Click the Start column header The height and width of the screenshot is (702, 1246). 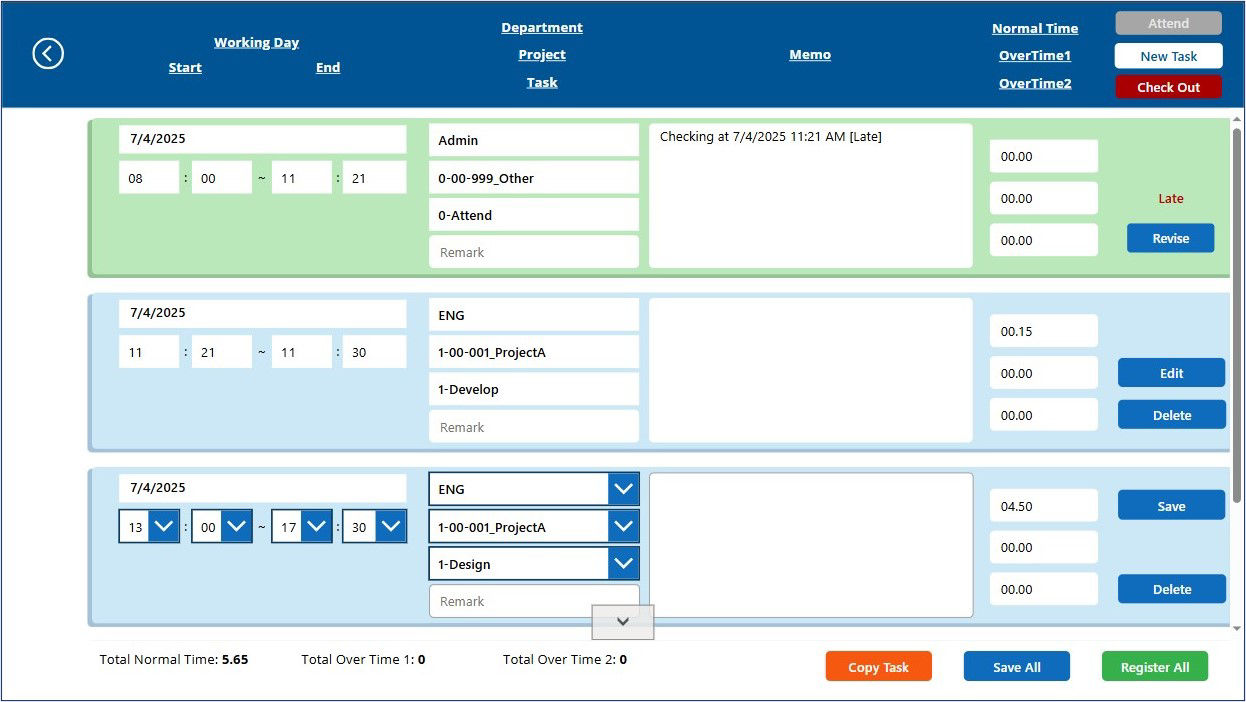coord(185,68)
